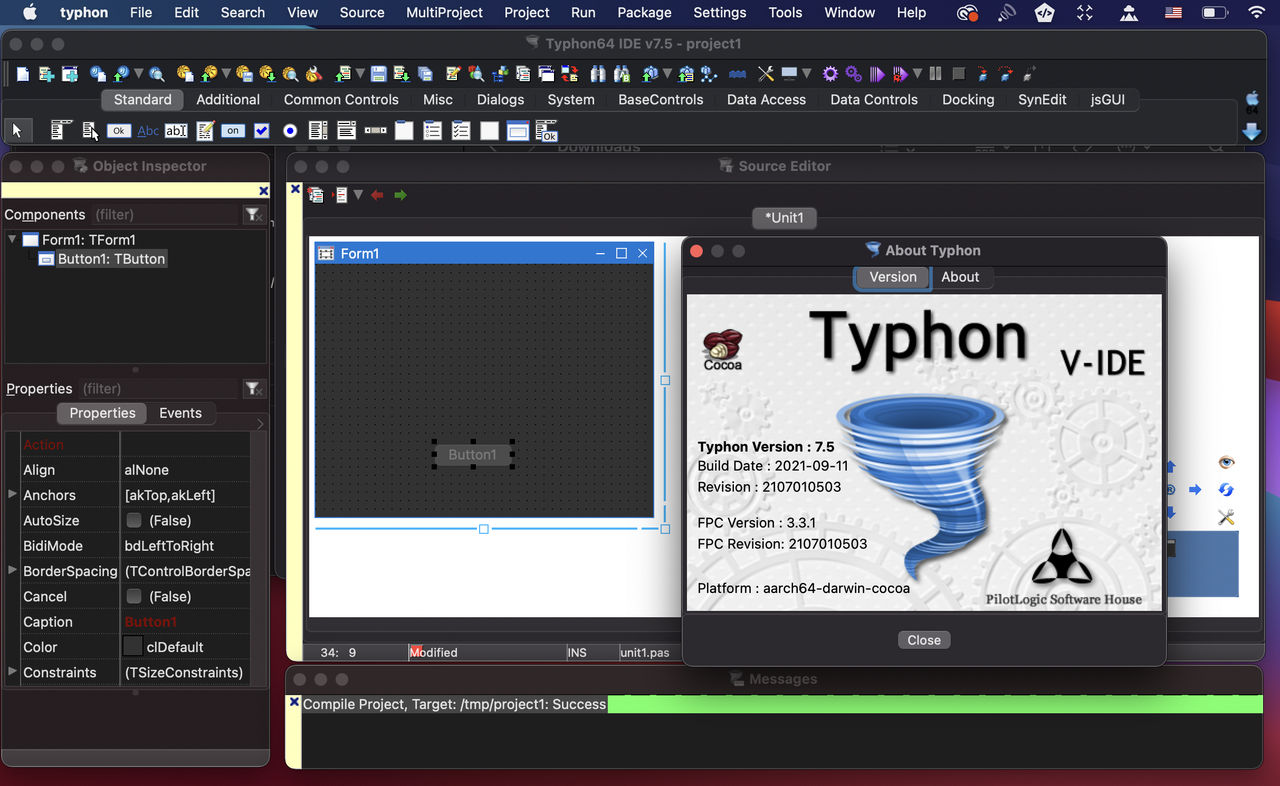The width and height of the screenshot is (1280, 786).
Task: Select the TActionList component icon
Action: click(546, 130)
